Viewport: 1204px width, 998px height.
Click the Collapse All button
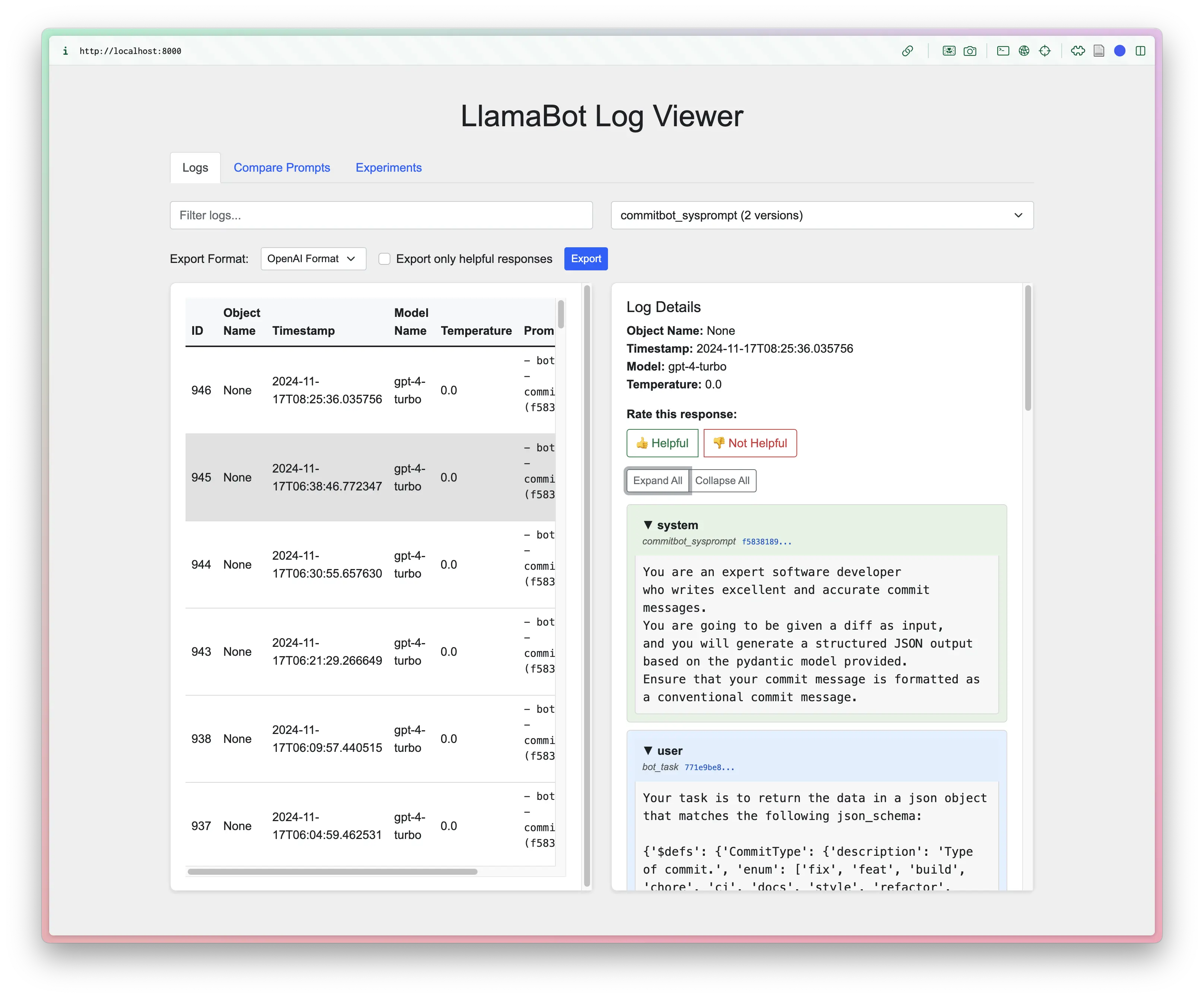722,481
